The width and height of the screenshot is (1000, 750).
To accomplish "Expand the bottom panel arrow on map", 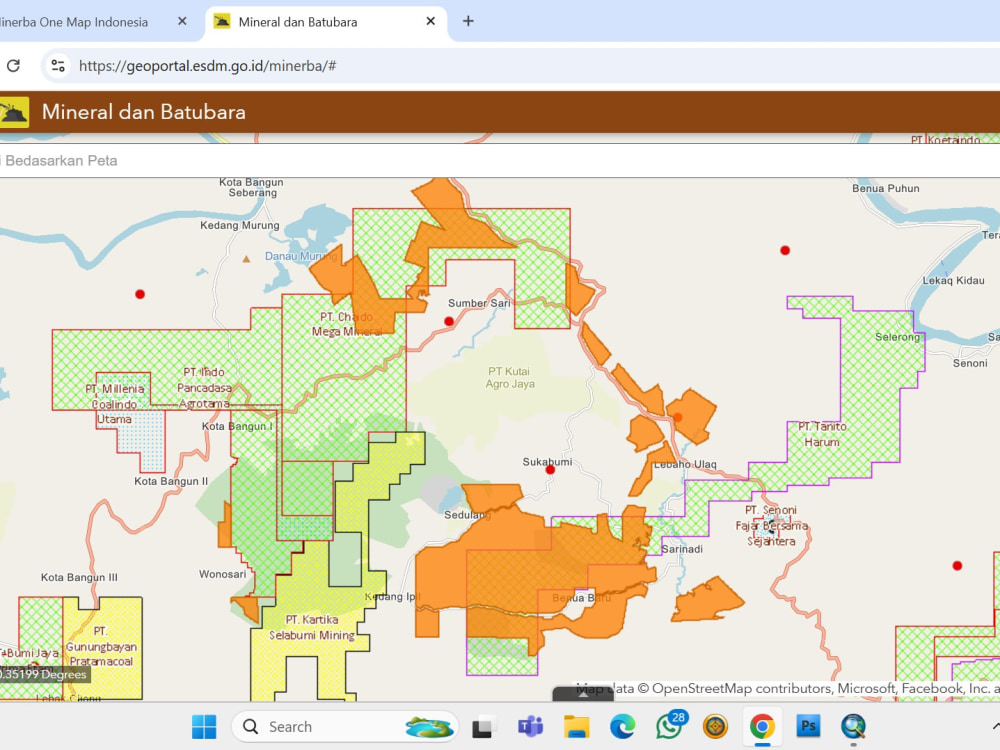I will tap(583, 695).
